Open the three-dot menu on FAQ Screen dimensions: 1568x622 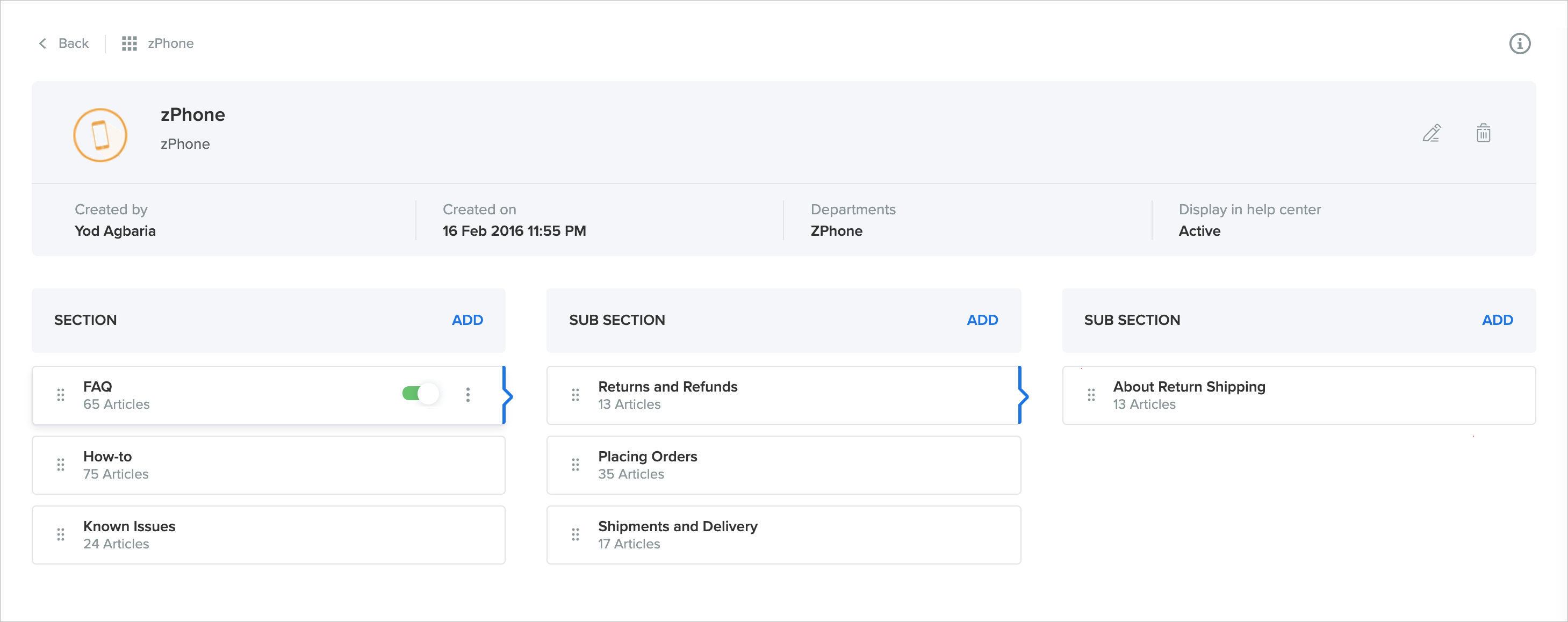click(x=467, y=395)
